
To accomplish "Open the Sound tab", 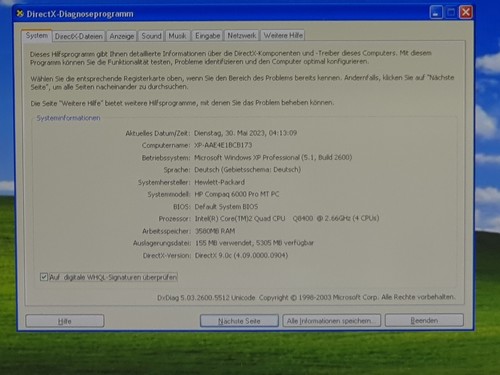I will [151, 36].
